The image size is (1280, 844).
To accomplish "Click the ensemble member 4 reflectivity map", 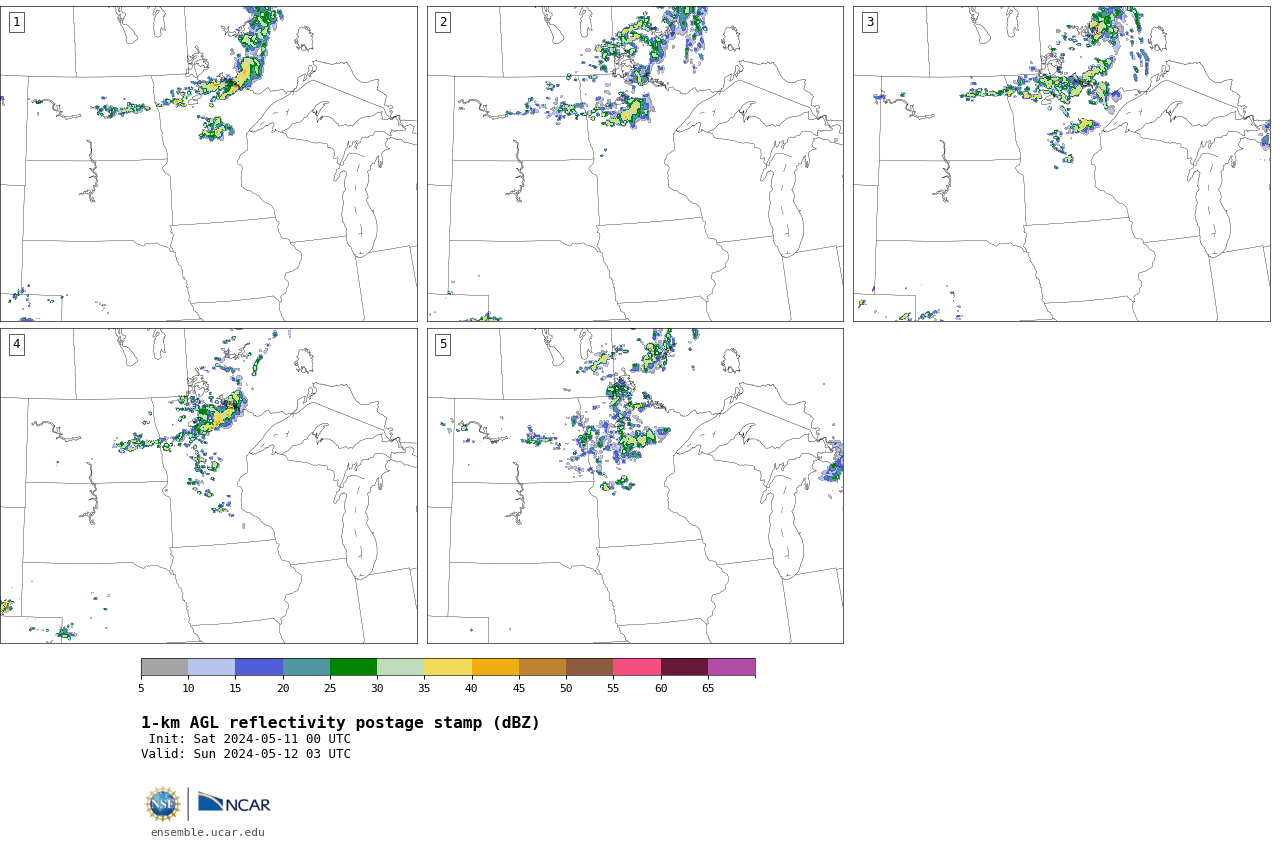I will [208, 486].
